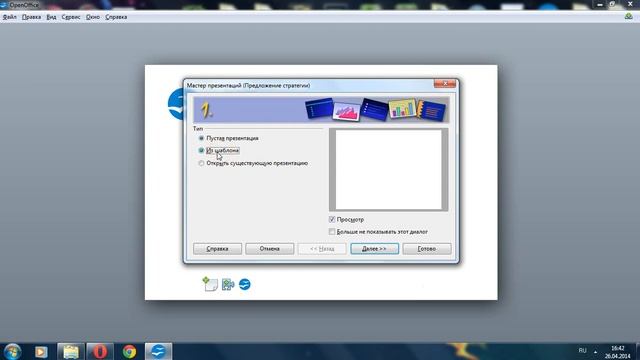Viewport: 640px width, 360px height.
Task: Click the 'Справка' button in the wizard
Action: 217,249
